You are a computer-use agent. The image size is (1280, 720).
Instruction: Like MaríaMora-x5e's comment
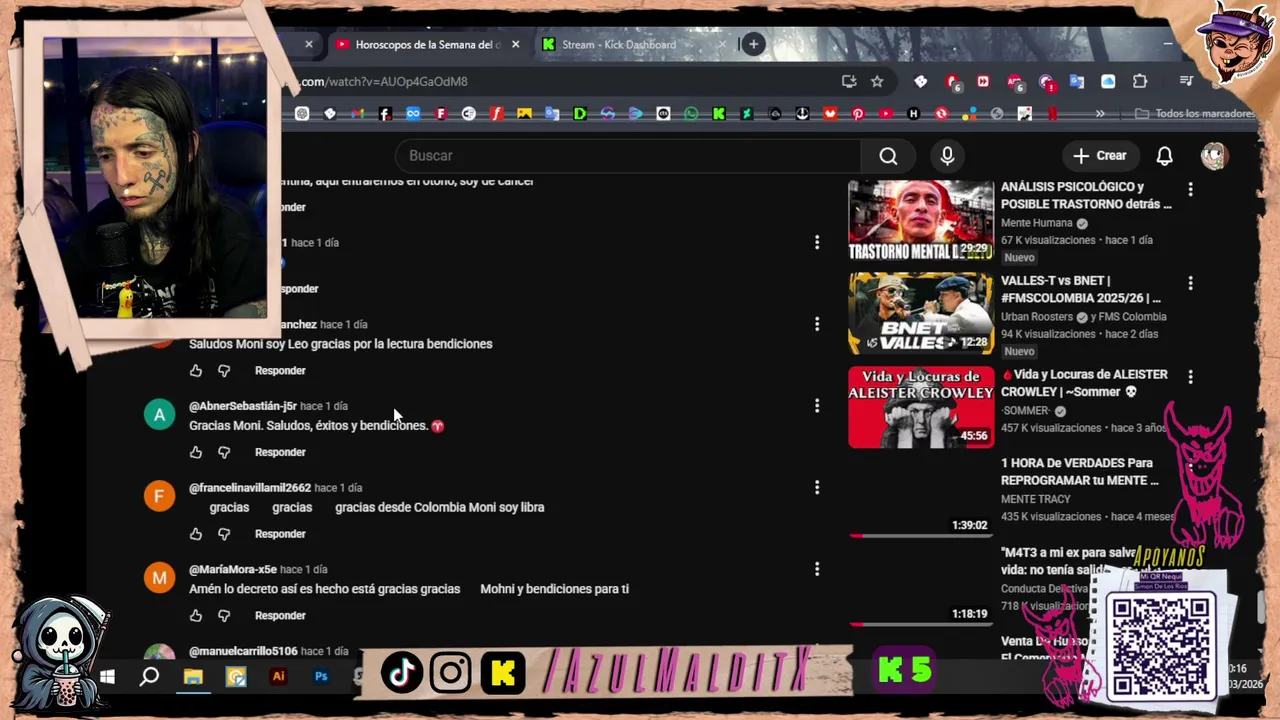point(196,616)
